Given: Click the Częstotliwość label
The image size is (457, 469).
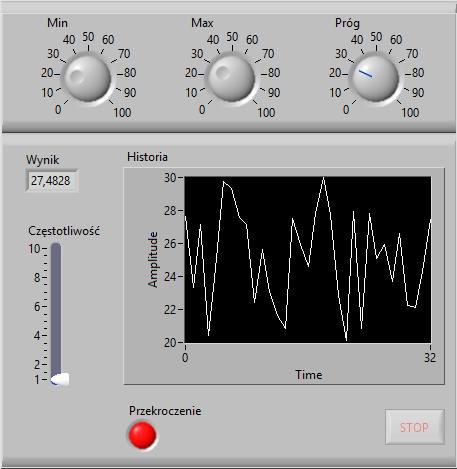Looking at the screenshot, I should click(x=64, y=231).
